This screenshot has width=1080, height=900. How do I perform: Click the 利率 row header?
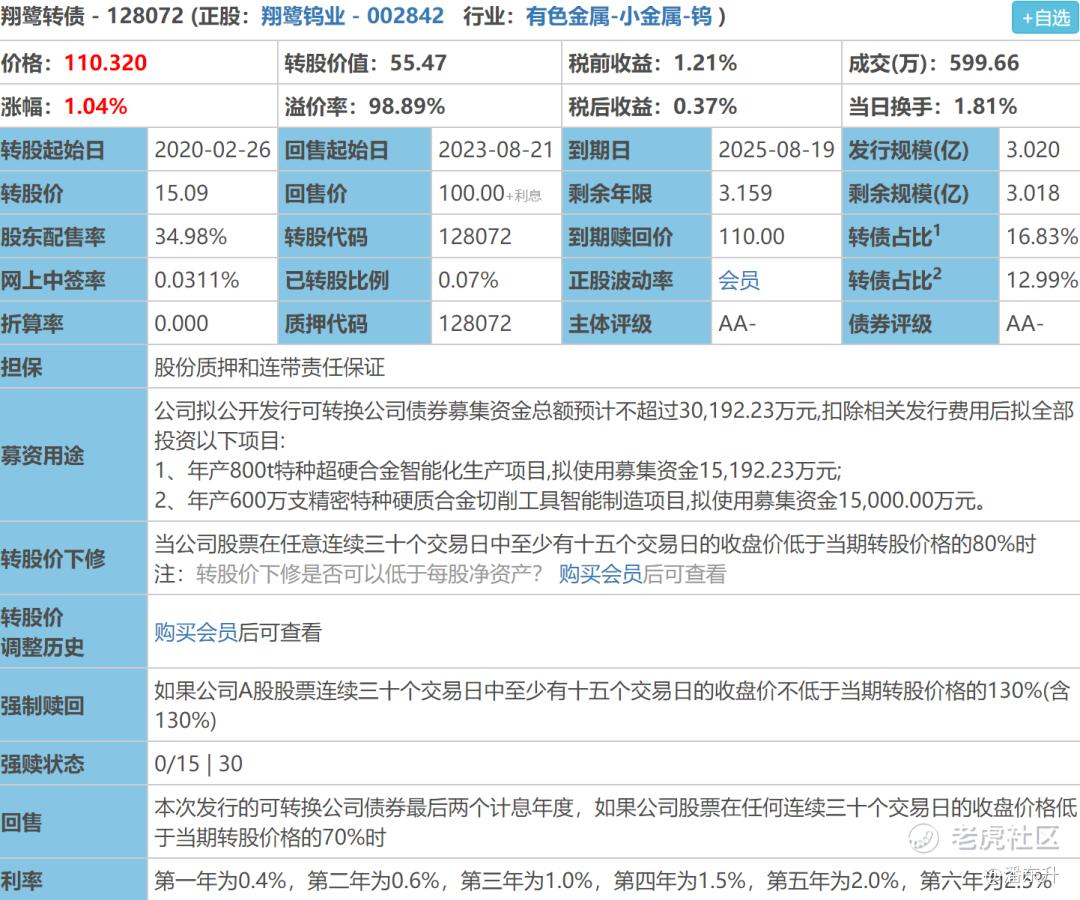click(74, 880)
